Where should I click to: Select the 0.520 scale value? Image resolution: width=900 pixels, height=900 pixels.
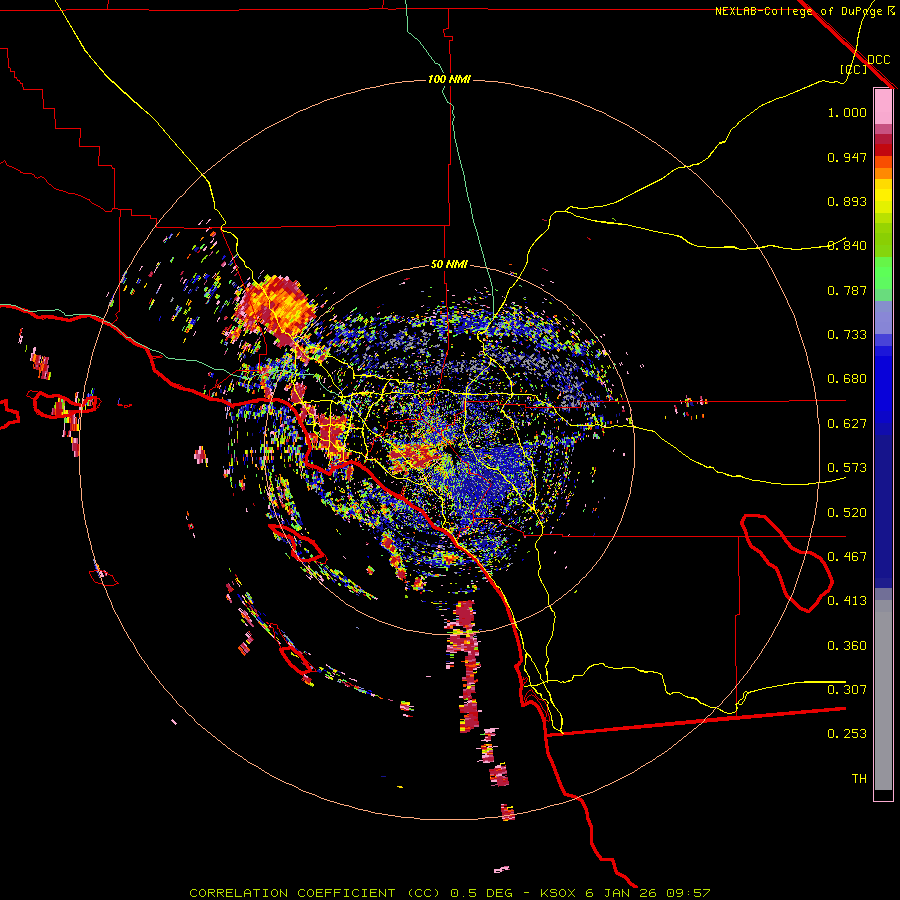click(x=847, y=513)
